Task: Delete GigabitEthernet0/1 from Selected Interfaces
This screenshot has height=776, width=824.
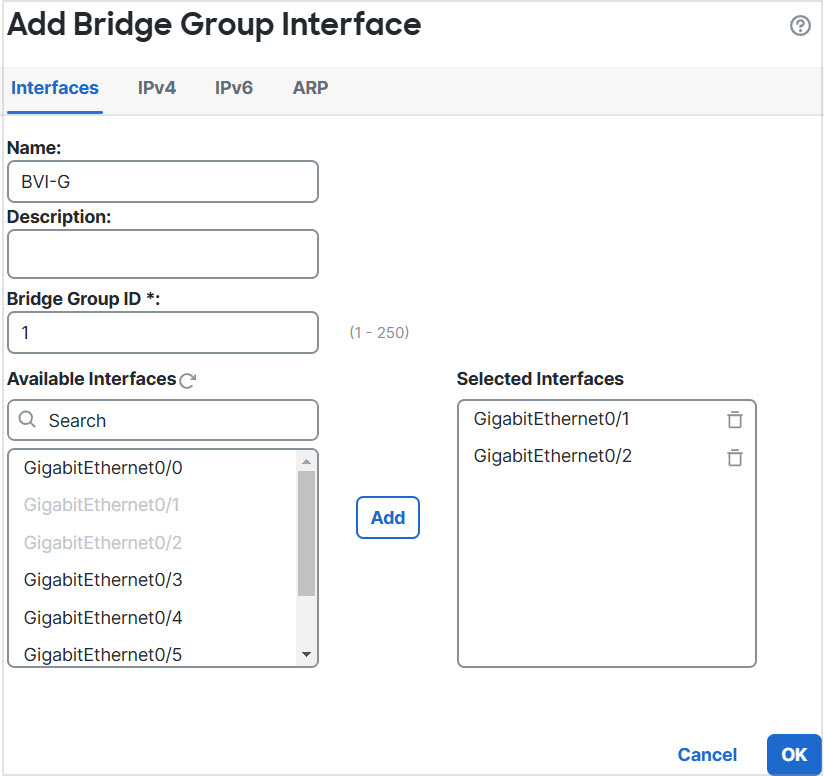Action: click(x=735, y=420)
